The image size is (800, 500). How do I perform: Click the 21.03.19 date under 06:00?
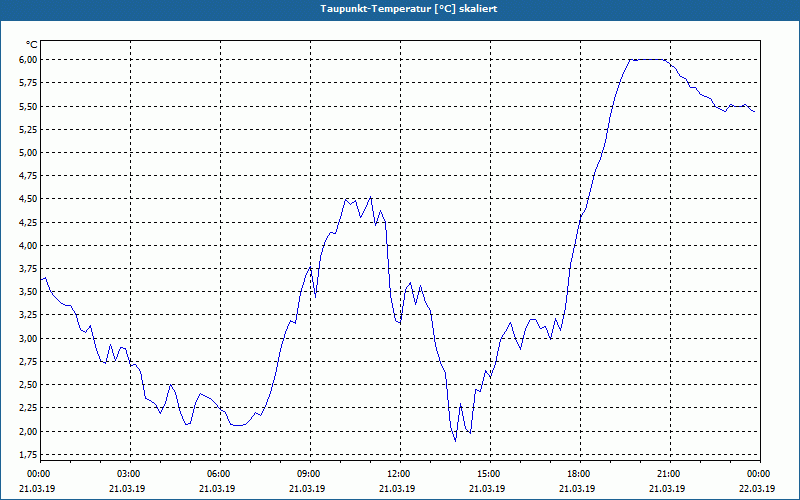pos(217,488)
